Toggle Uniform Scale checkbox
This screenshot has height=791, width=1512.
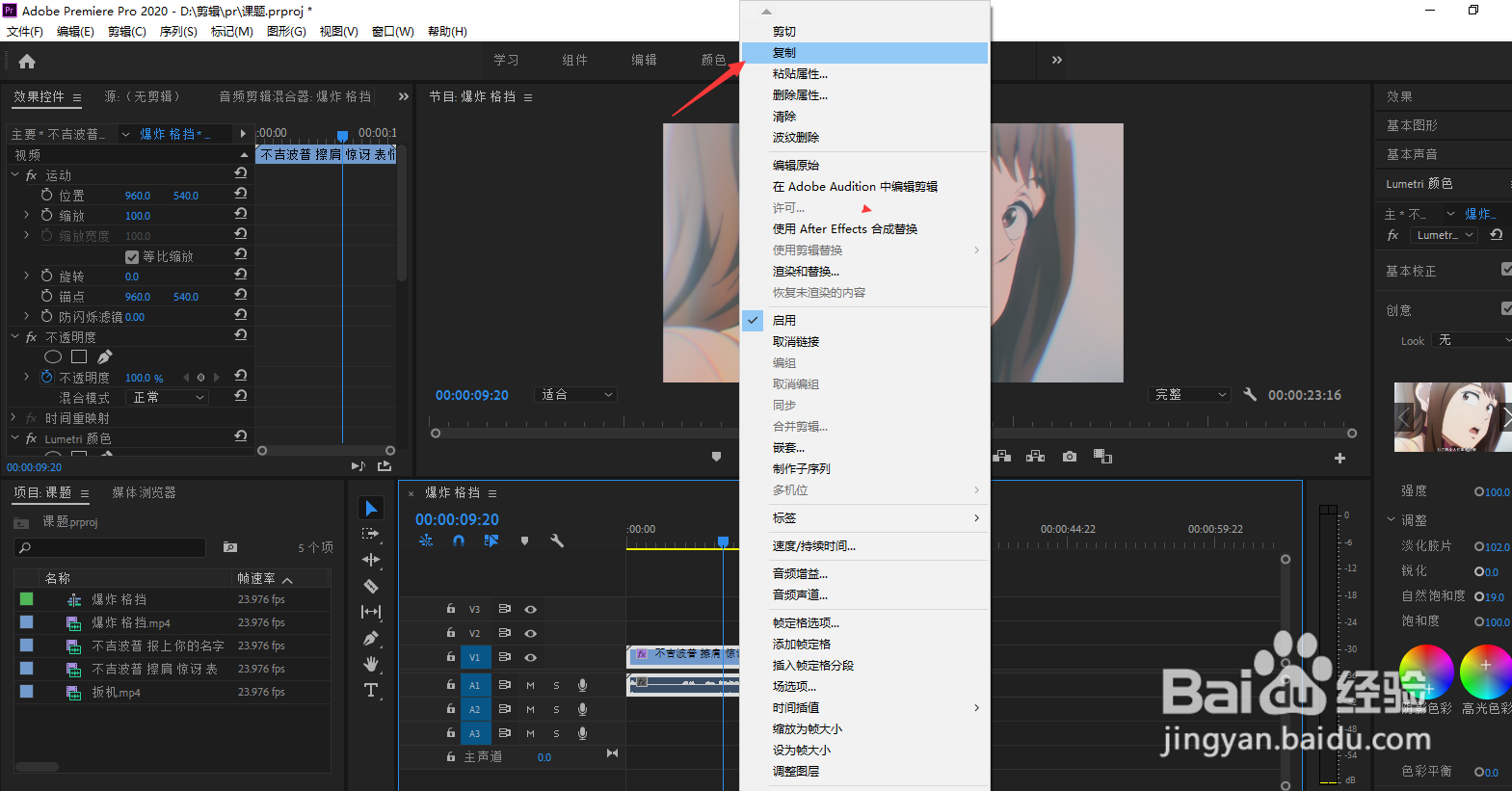(x=132, y=257)
